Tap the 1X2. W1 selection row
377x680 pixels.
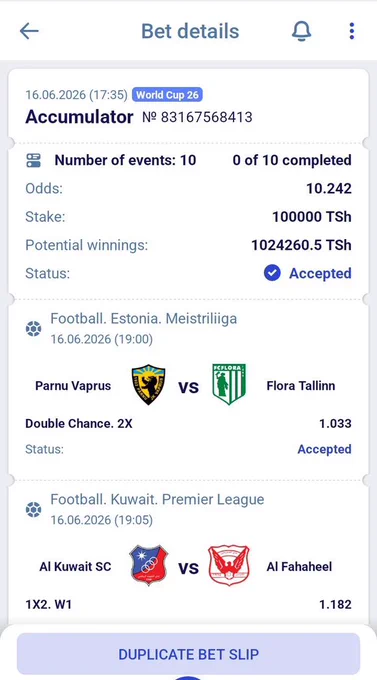[x=188, y=604]
